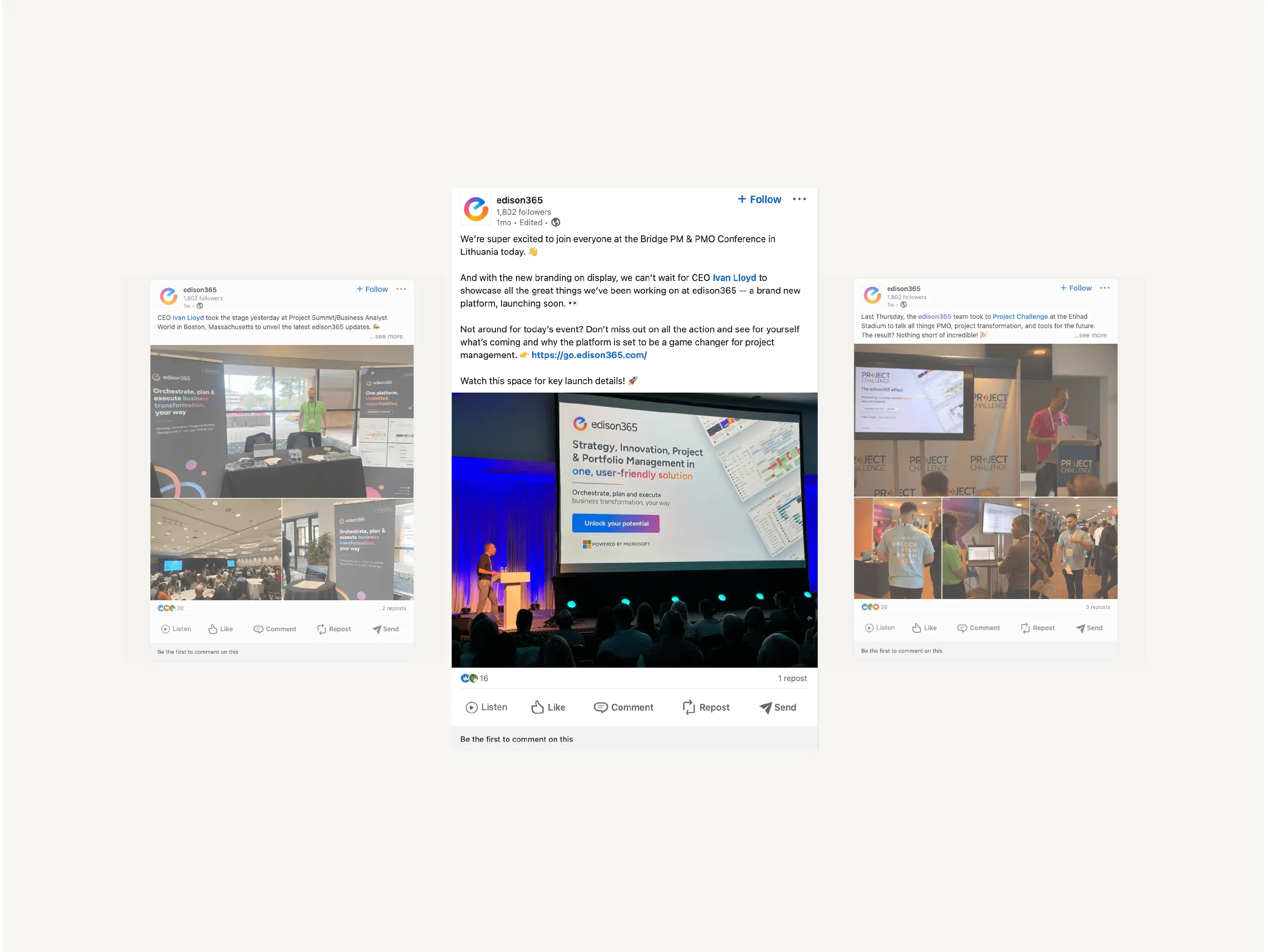
Task: Follow edison365 on right Project Challenge post
Action: tap(1076, 288)
